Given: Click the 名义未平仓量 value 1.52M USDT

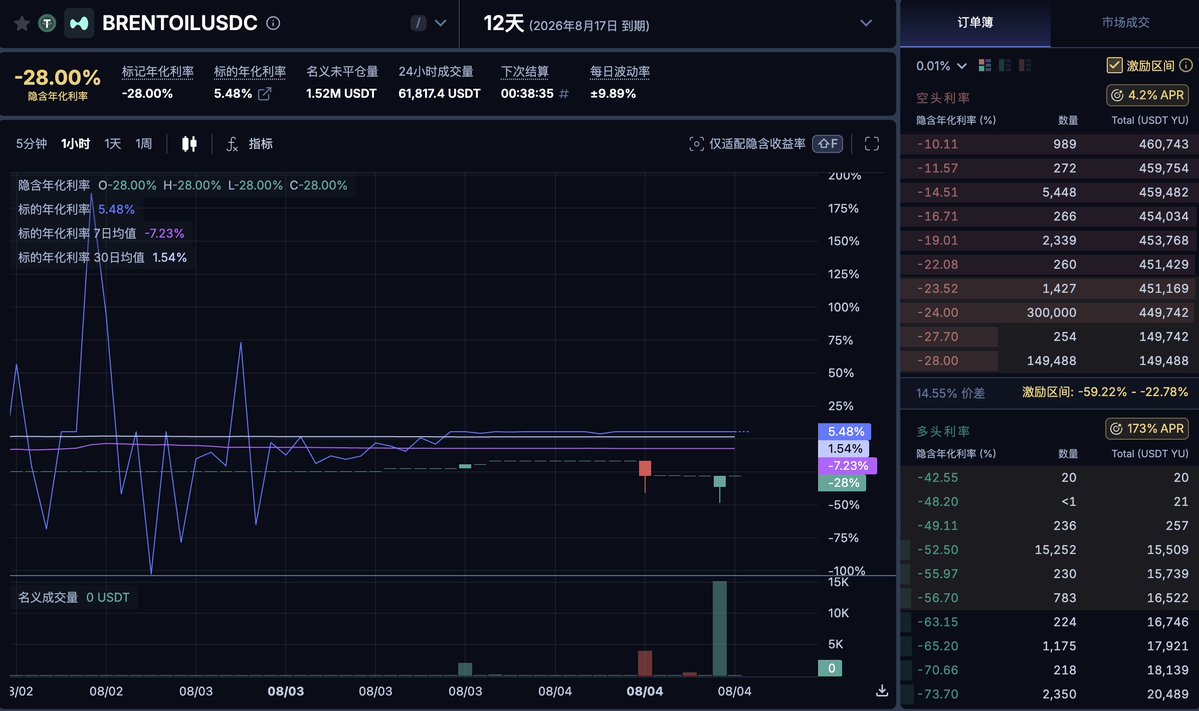Looking at the screenshot, I should click(341, 93).
